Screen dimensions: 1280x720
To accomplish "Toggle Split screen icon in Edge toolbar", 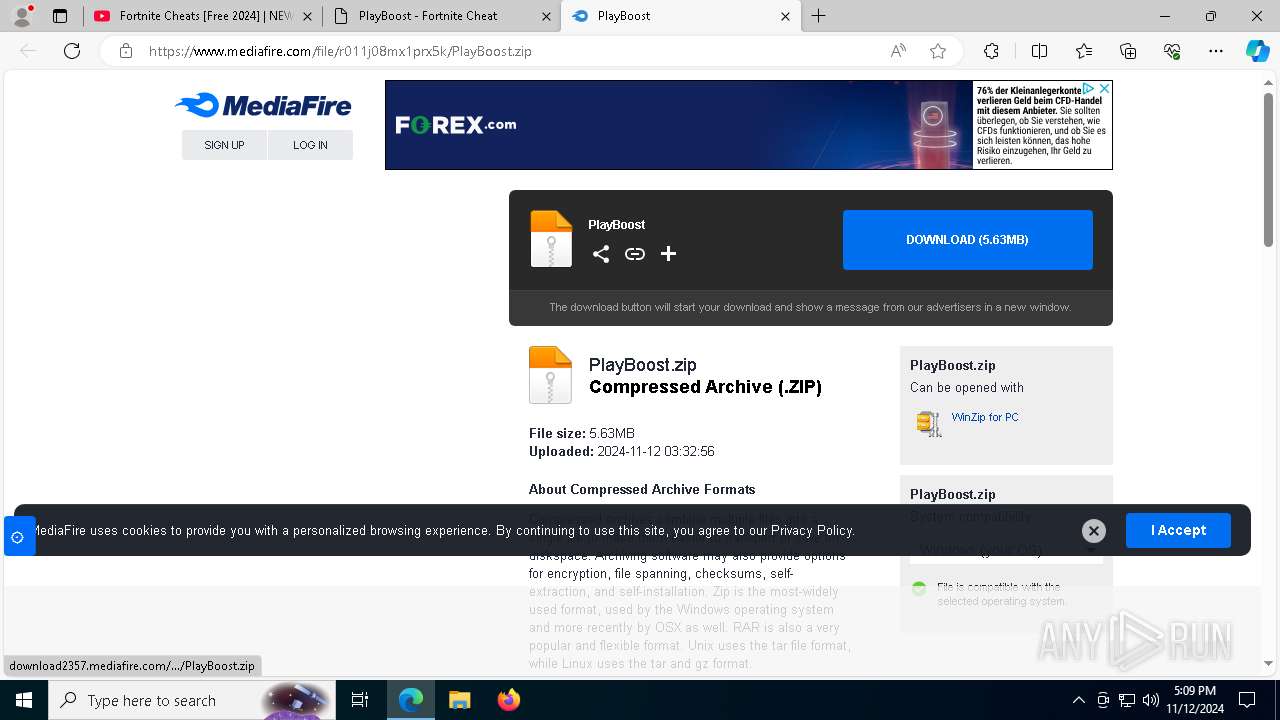I will tap(1039, 51).
